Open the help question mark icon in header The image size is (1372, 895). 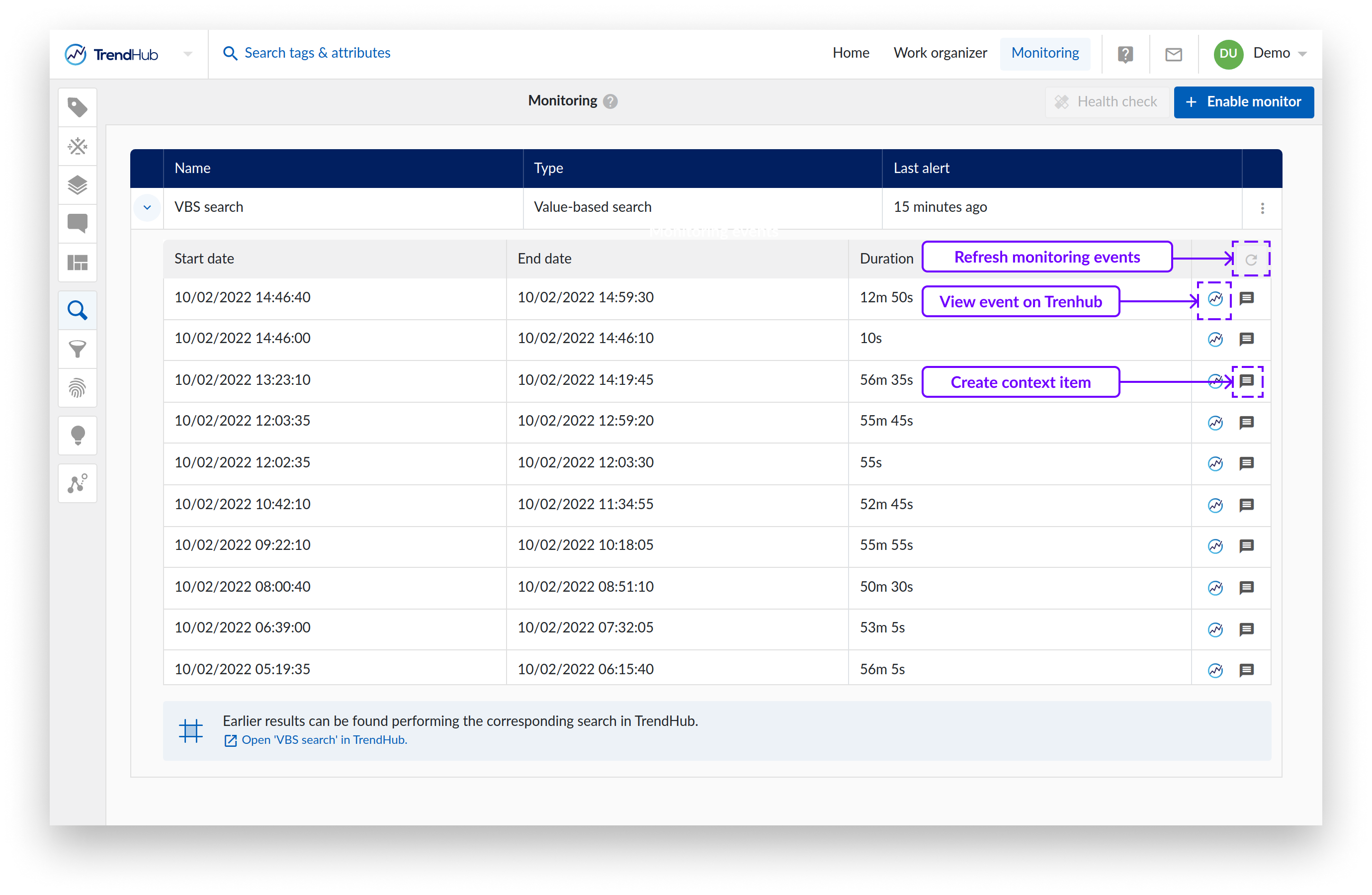click(1125, 54)
